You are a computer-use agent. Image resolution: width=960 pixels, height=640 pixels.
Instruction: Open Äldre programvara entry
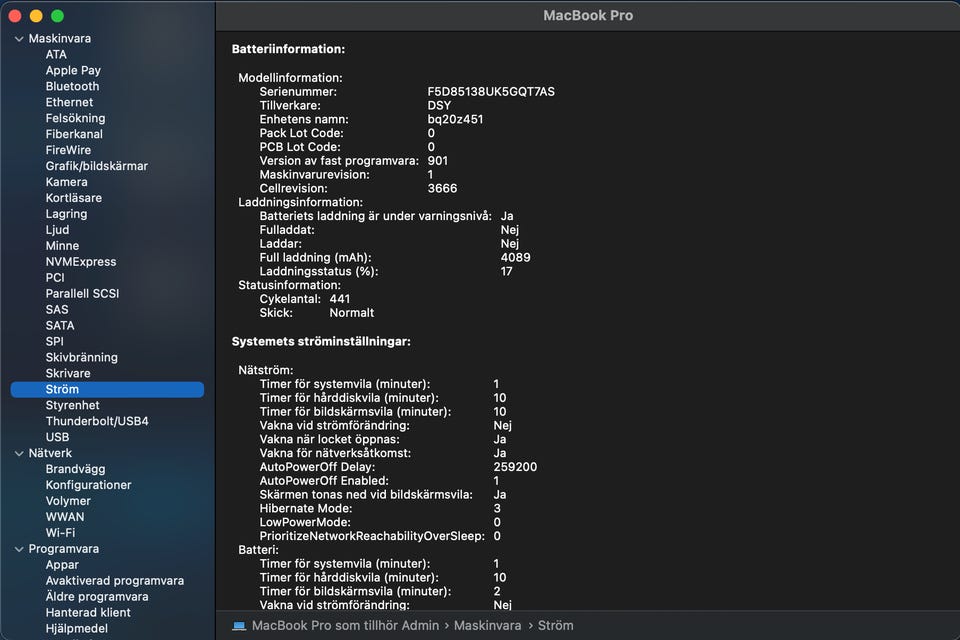(97, 597)
